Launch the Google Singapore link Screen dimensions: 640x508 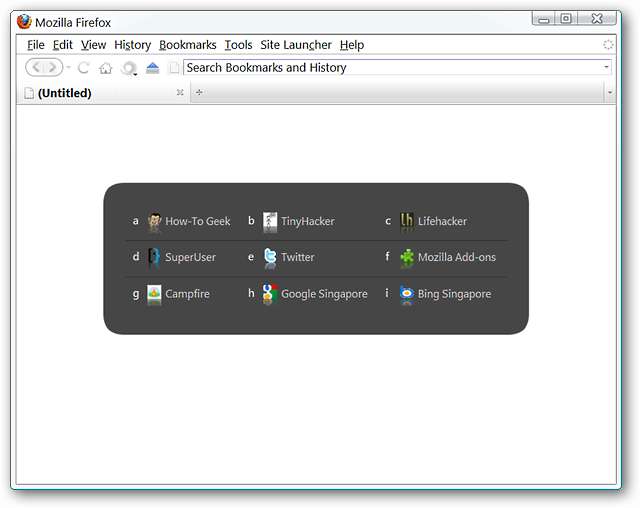(x=324, y=294)
